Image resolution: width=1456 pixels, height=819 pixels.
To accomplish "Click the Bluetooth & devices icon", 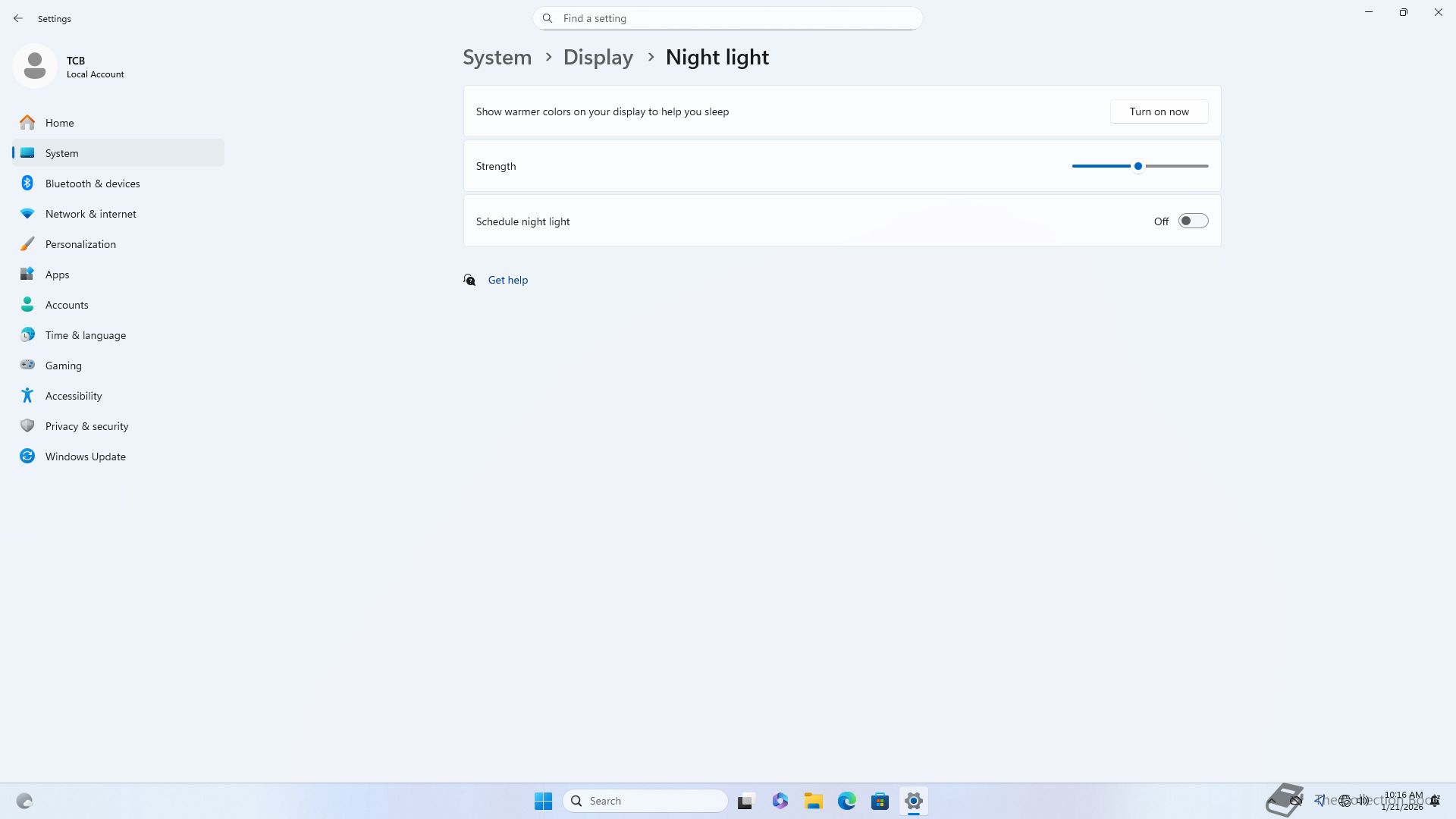I will 27,183.
